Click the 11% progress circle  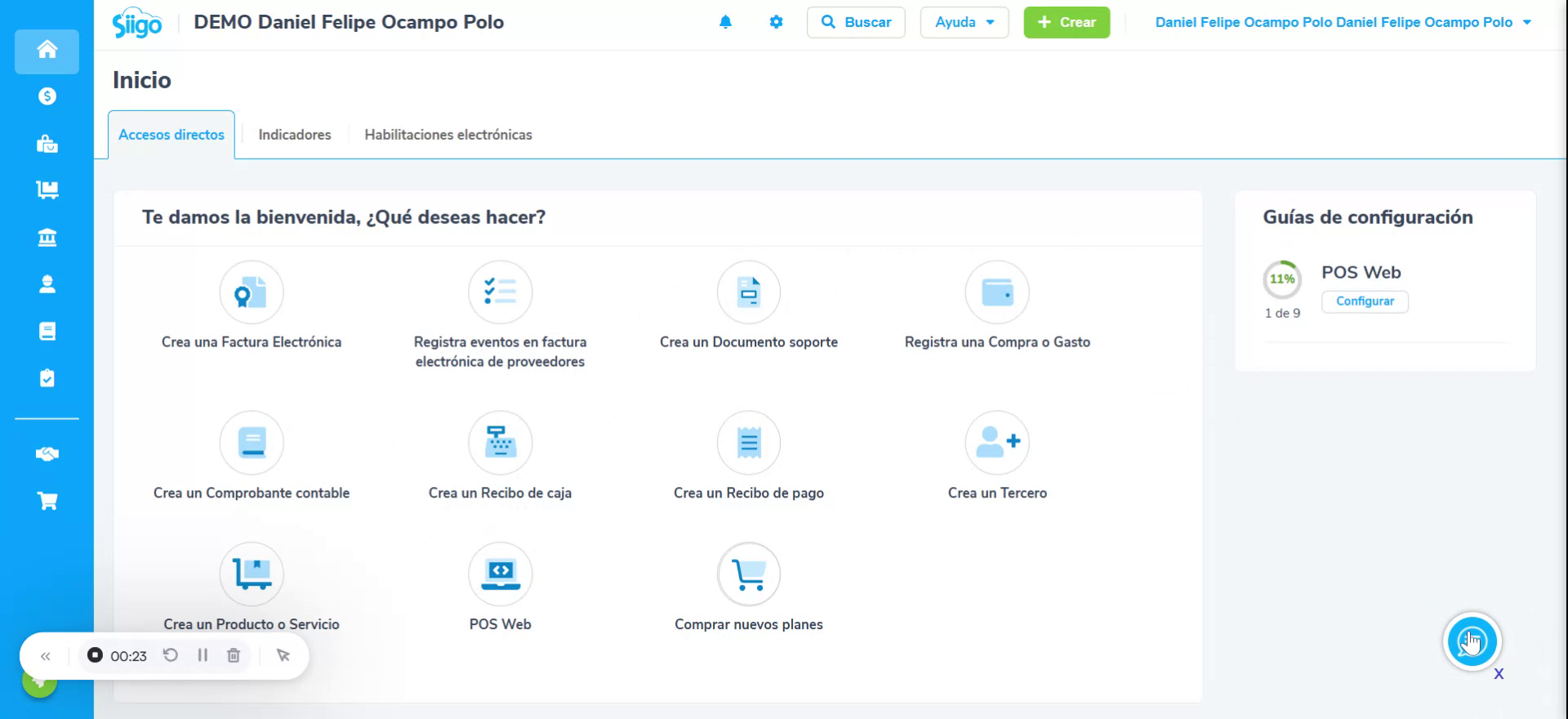pyautogui.click(x=1282, y=279)
